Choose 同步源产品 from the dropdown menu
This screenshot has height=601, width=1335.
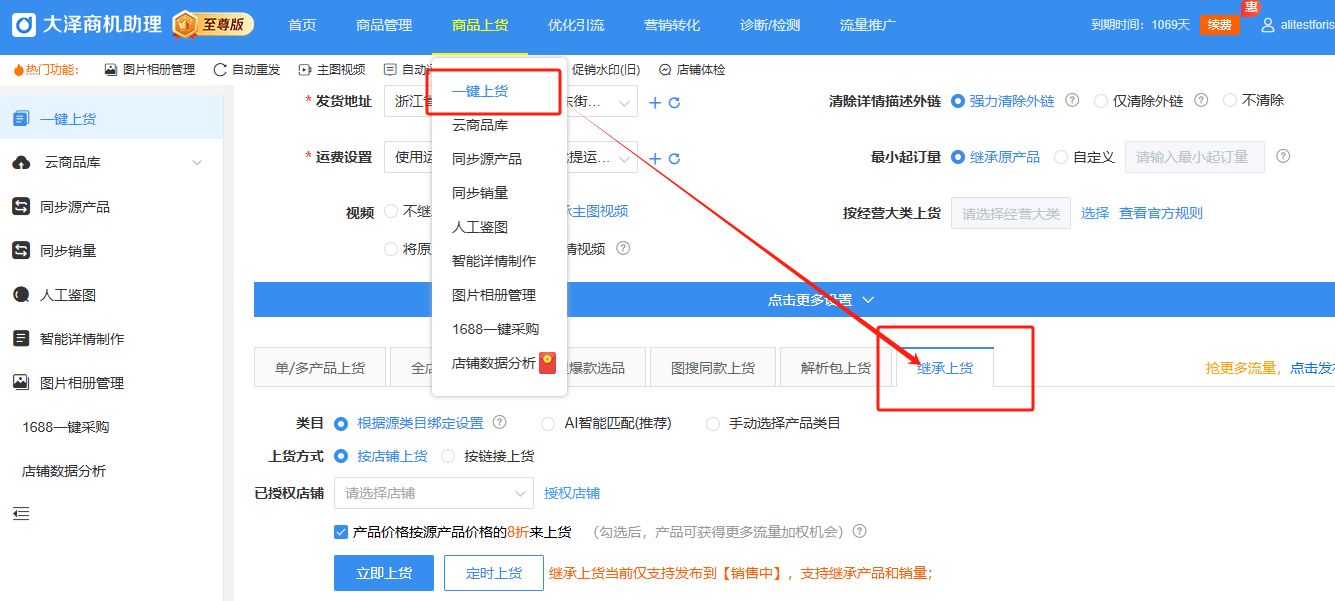(x=487, y=159)
